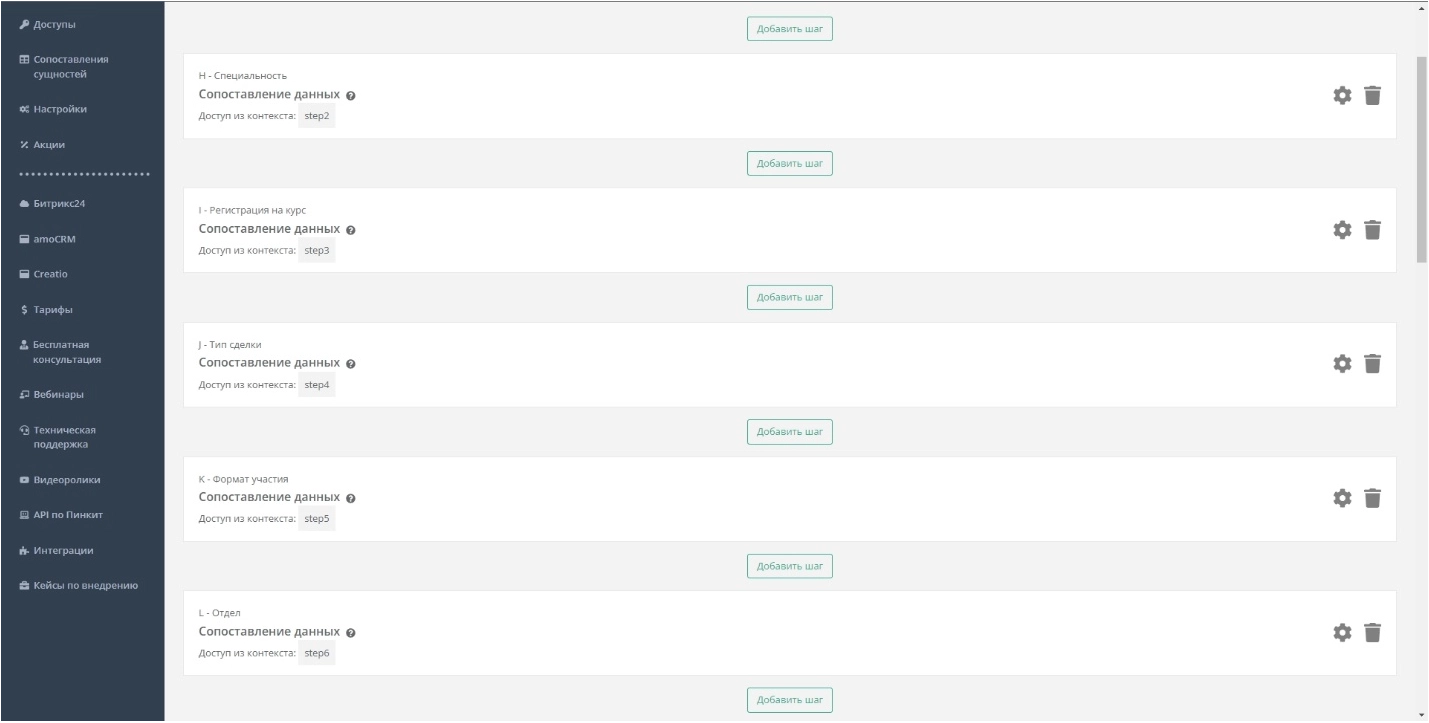Delete the J - Тип сделки step
Viewport: 1429px width, 723px height.
[x=1372, y=364]
